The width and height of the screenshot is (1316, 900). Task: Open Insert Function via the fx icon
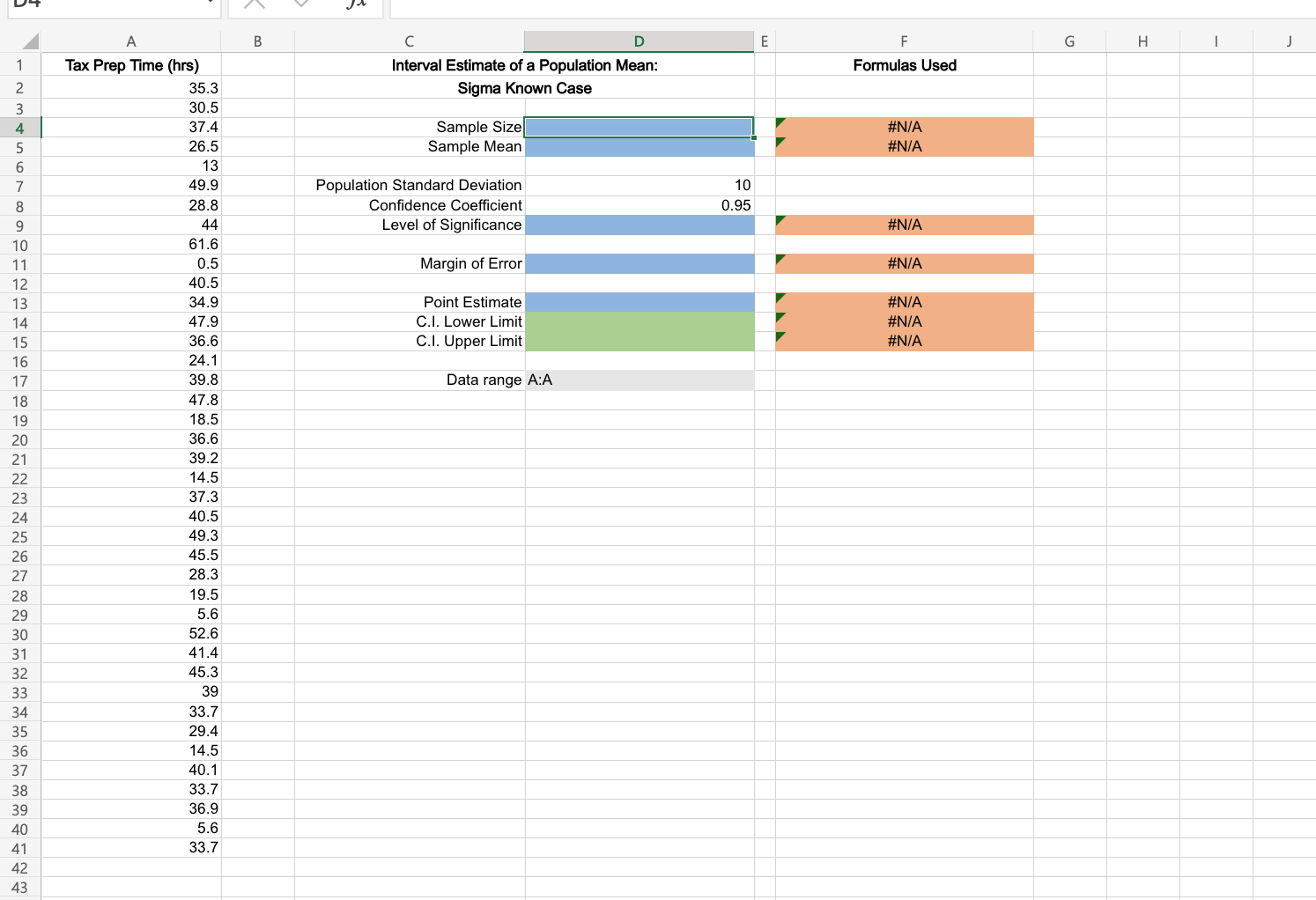coord(356,4)
